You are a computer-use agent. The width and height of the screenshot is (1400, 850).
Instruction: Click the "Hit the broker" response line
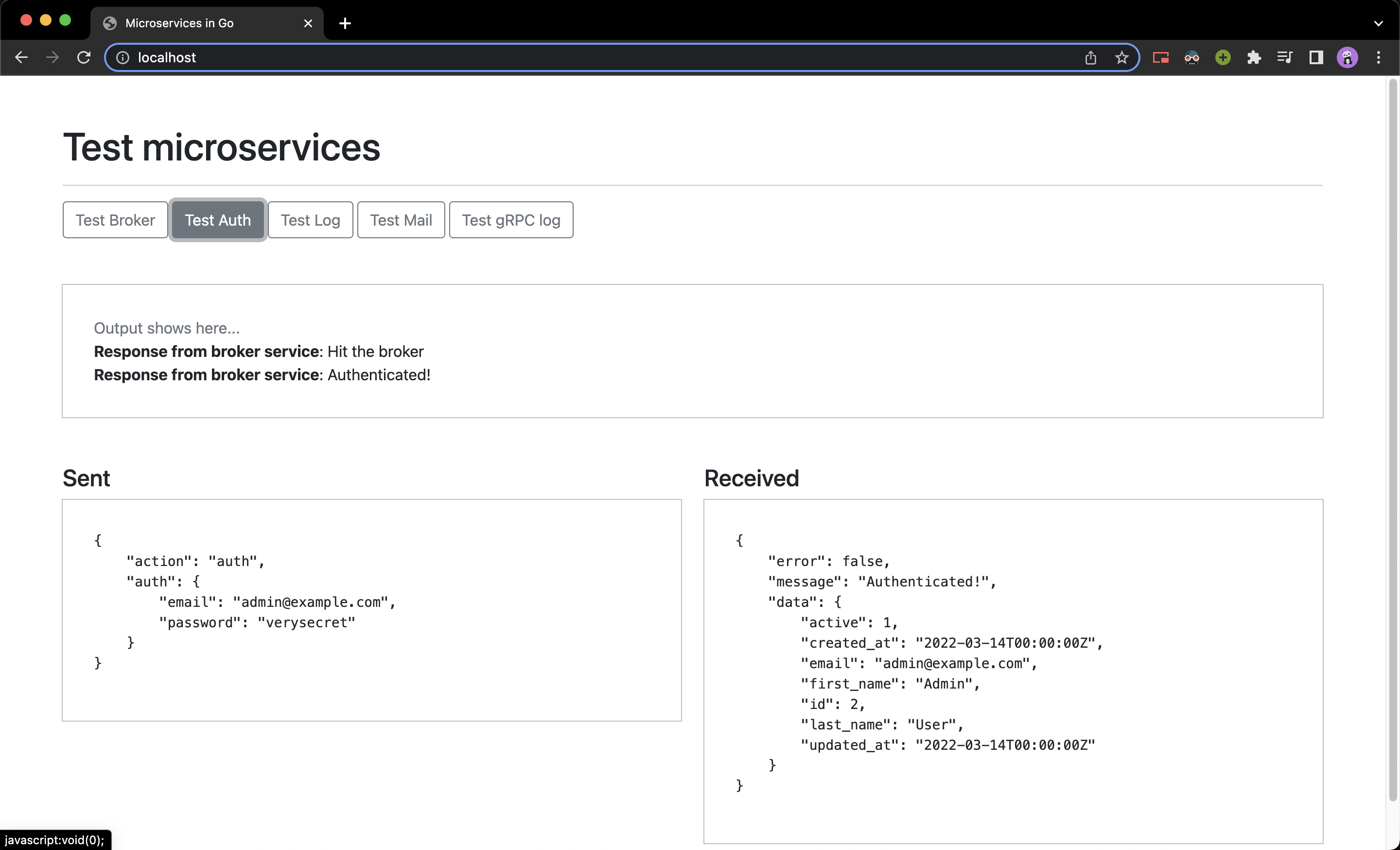click(259, 352)
